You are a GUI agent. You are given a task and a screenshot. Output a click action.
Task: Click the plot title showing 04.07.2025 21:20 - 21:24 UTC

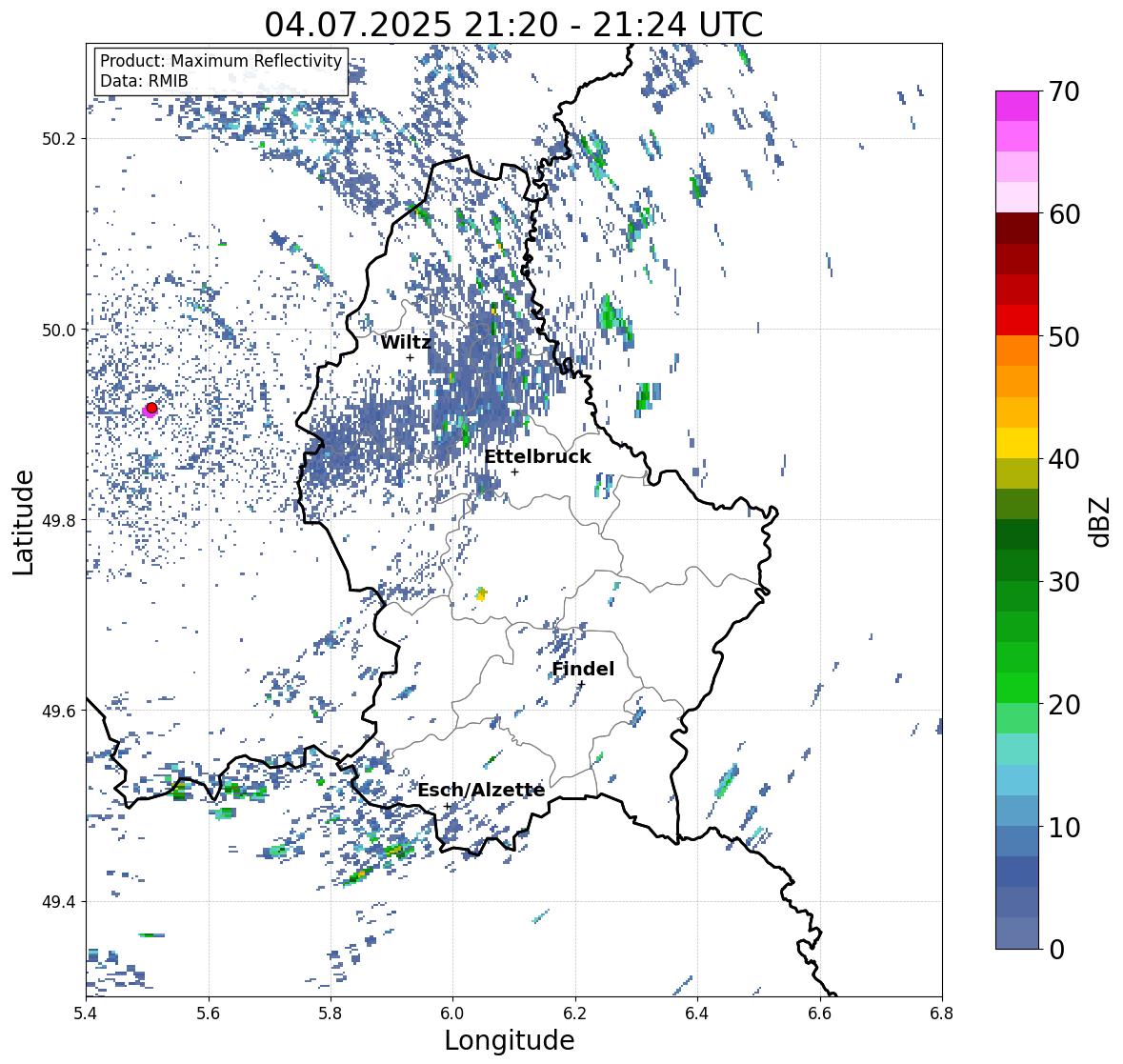513,25
